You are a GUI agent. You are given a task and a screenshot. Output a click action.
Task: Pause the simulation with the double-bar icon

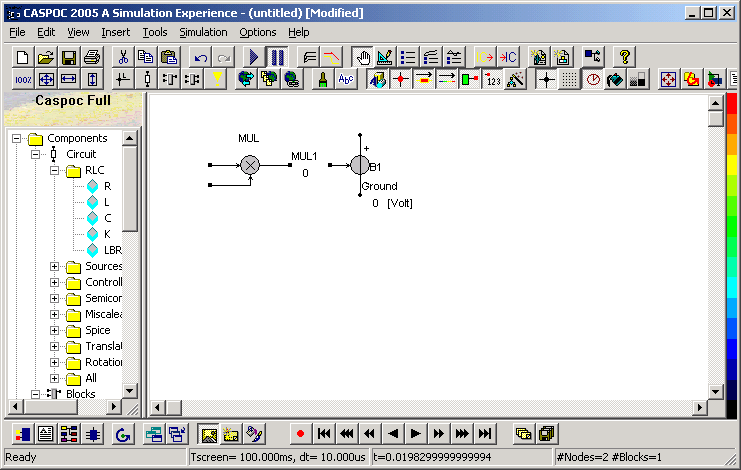pos(277,57)
